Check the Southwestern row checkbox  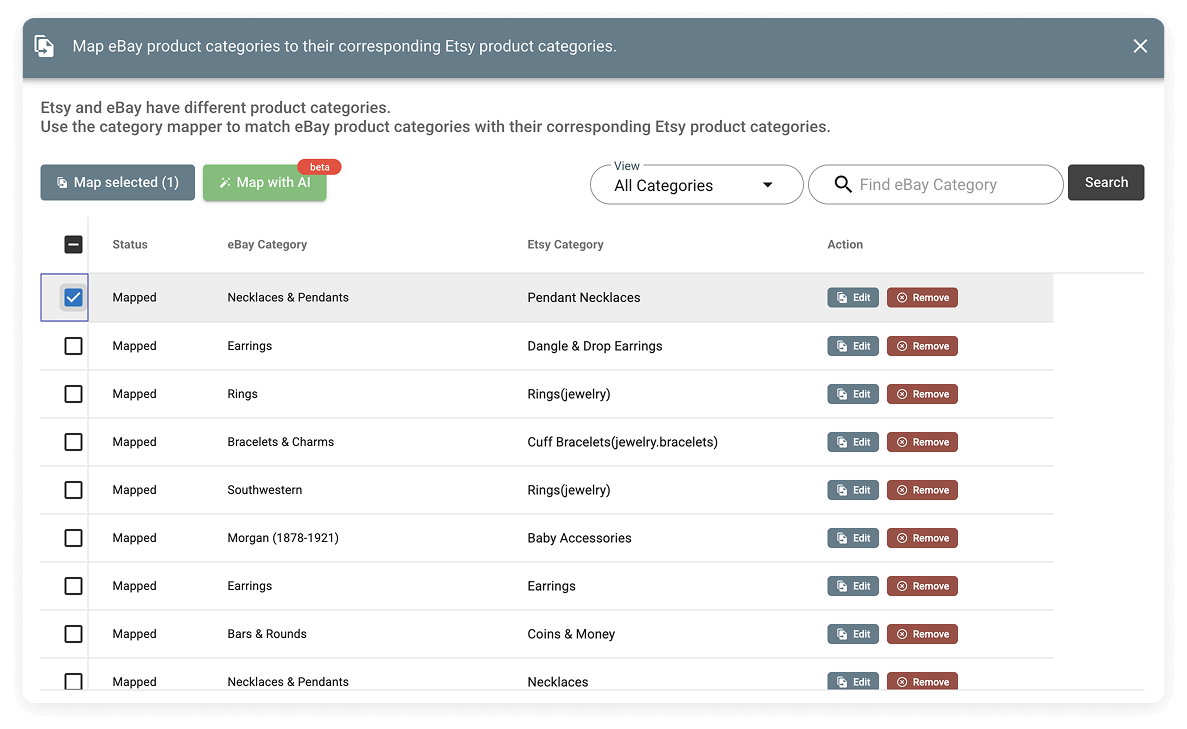click(x=73, y=490)
